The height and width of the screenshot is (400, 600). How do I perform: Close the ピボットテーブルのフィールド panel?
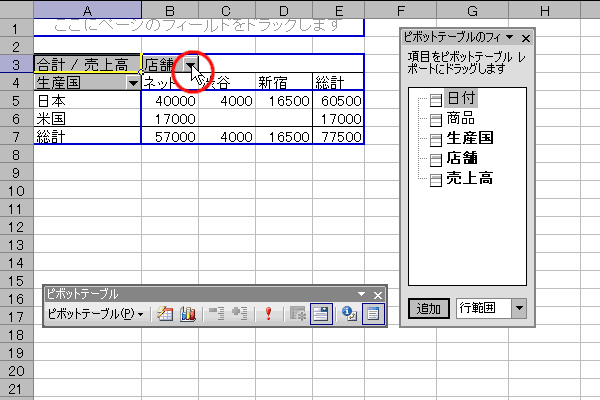pos(526,38)
